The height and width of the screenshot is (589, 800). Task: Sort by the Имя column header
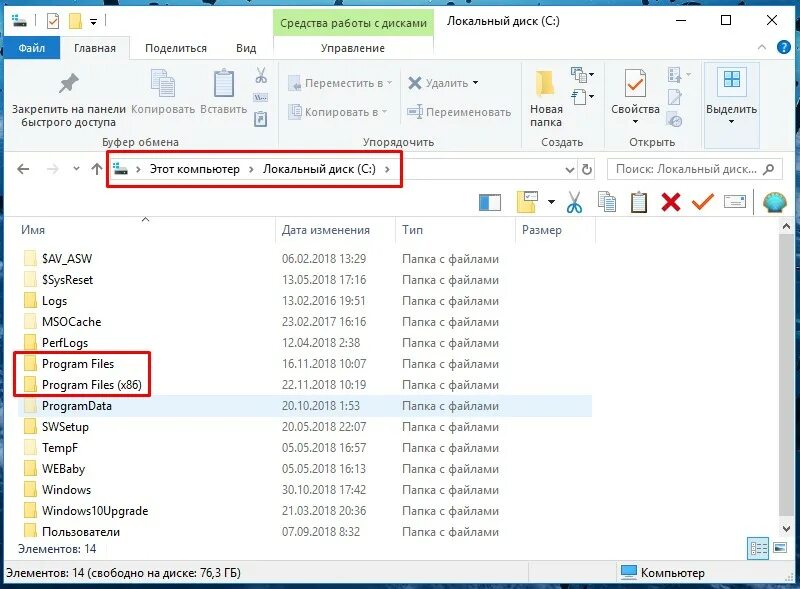click(x=145, y=230)
